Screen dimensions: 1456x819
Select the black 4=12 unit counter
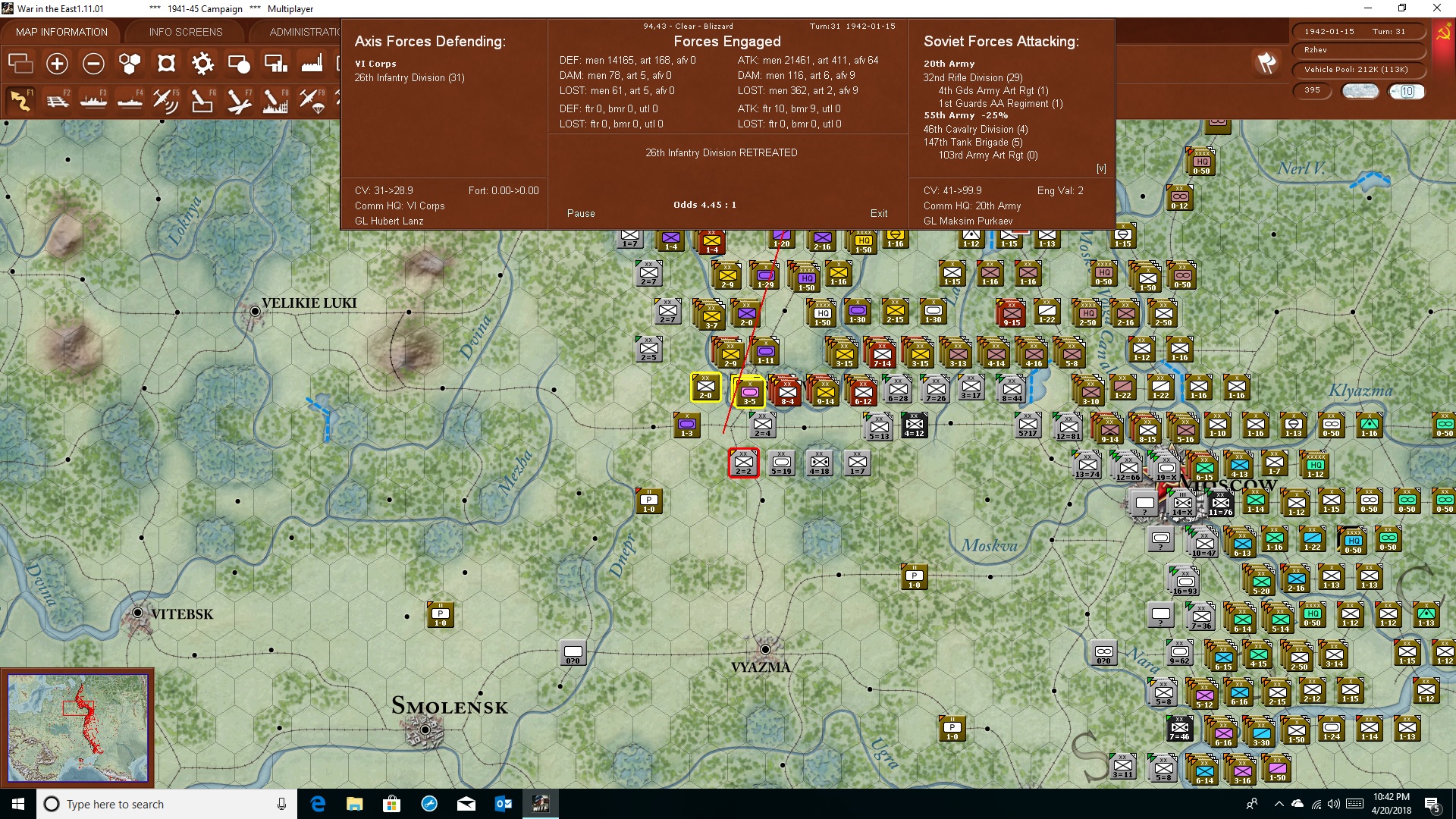tap(914, 425)
